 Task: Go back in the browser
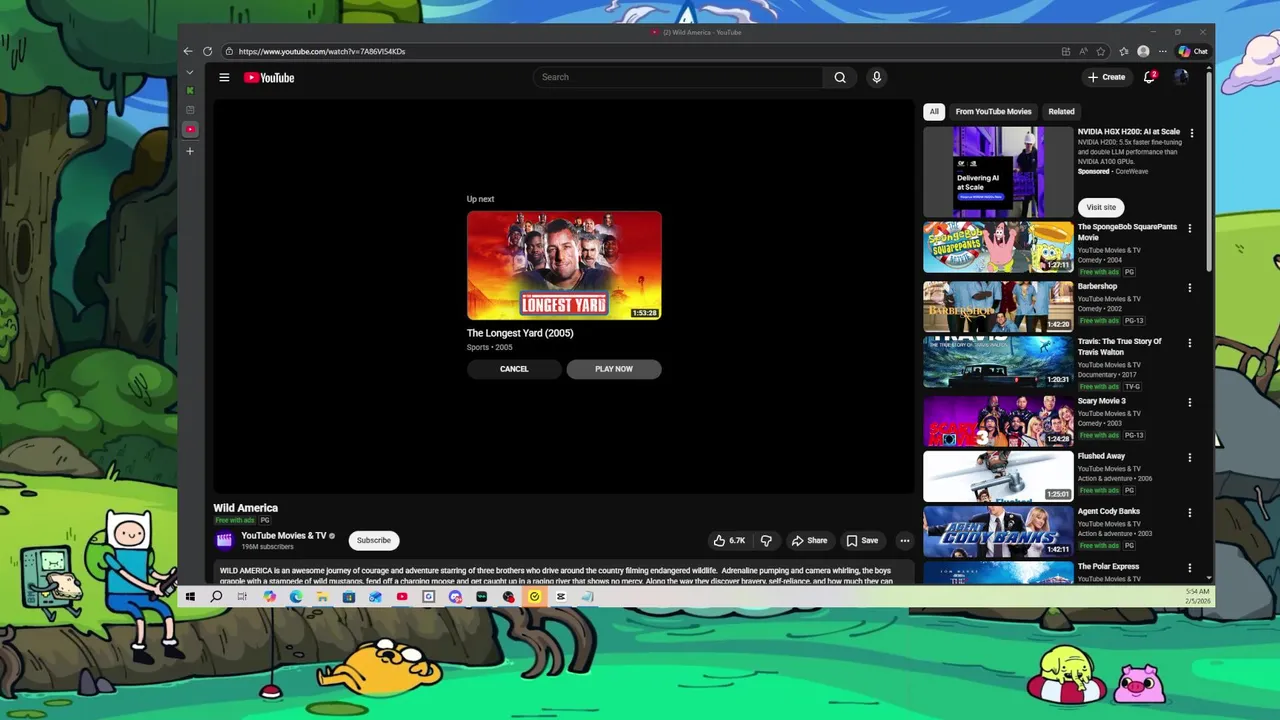[x=188, y=51]
